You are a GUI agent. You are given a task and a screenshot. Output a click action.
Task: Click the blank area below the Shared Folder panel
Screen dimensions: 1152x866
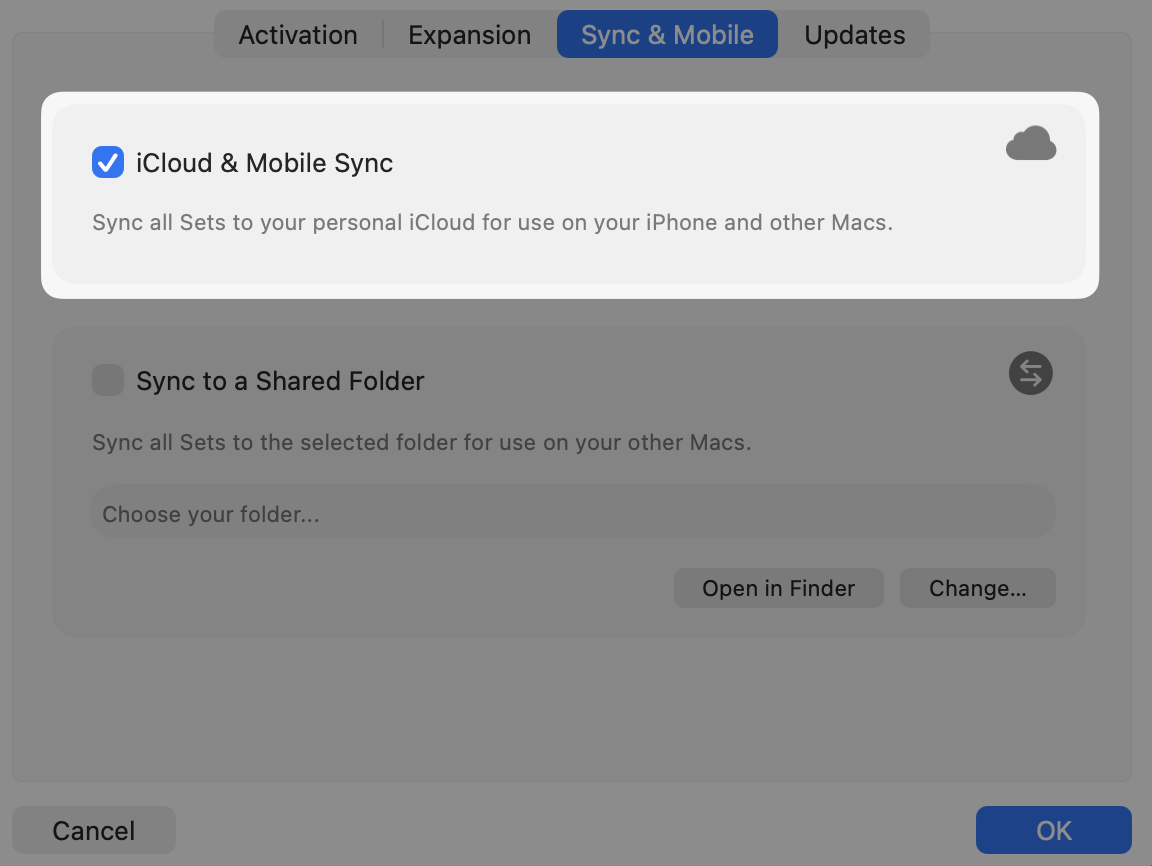(x=570, y=710)
